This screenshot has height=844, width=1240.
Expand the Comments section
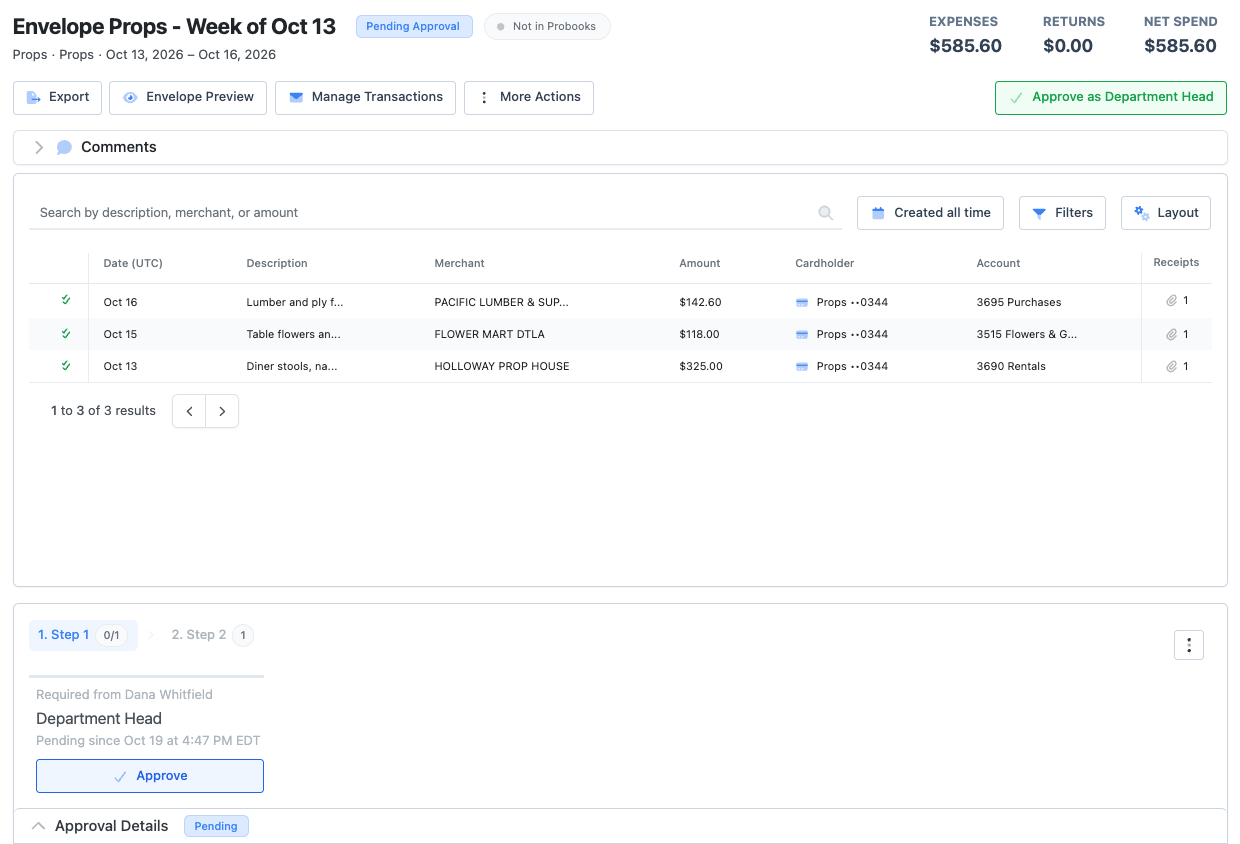coord(39,147)
